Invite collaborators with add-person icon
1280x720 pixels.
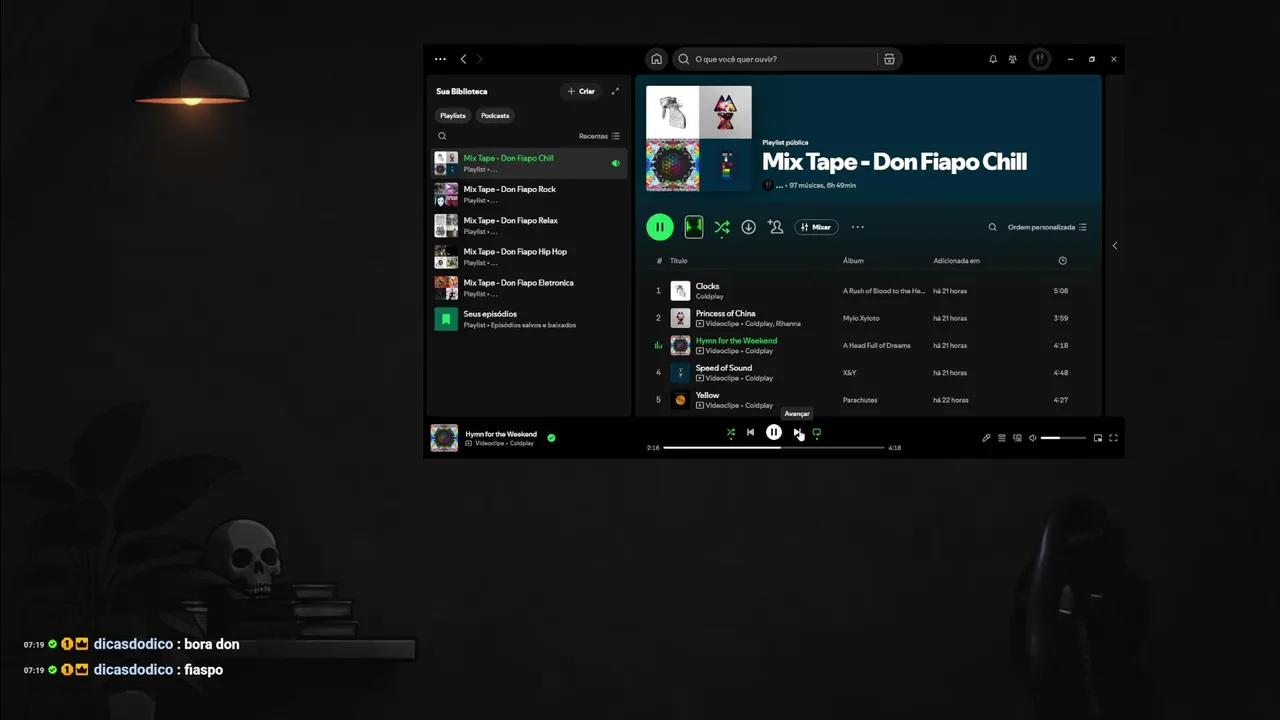click(775, 227)
